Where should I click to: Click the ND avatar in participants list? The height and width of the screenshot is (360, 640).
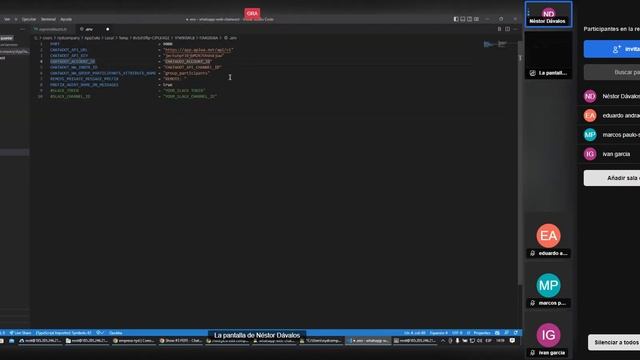pyautogui.click(x=590, y=96)
